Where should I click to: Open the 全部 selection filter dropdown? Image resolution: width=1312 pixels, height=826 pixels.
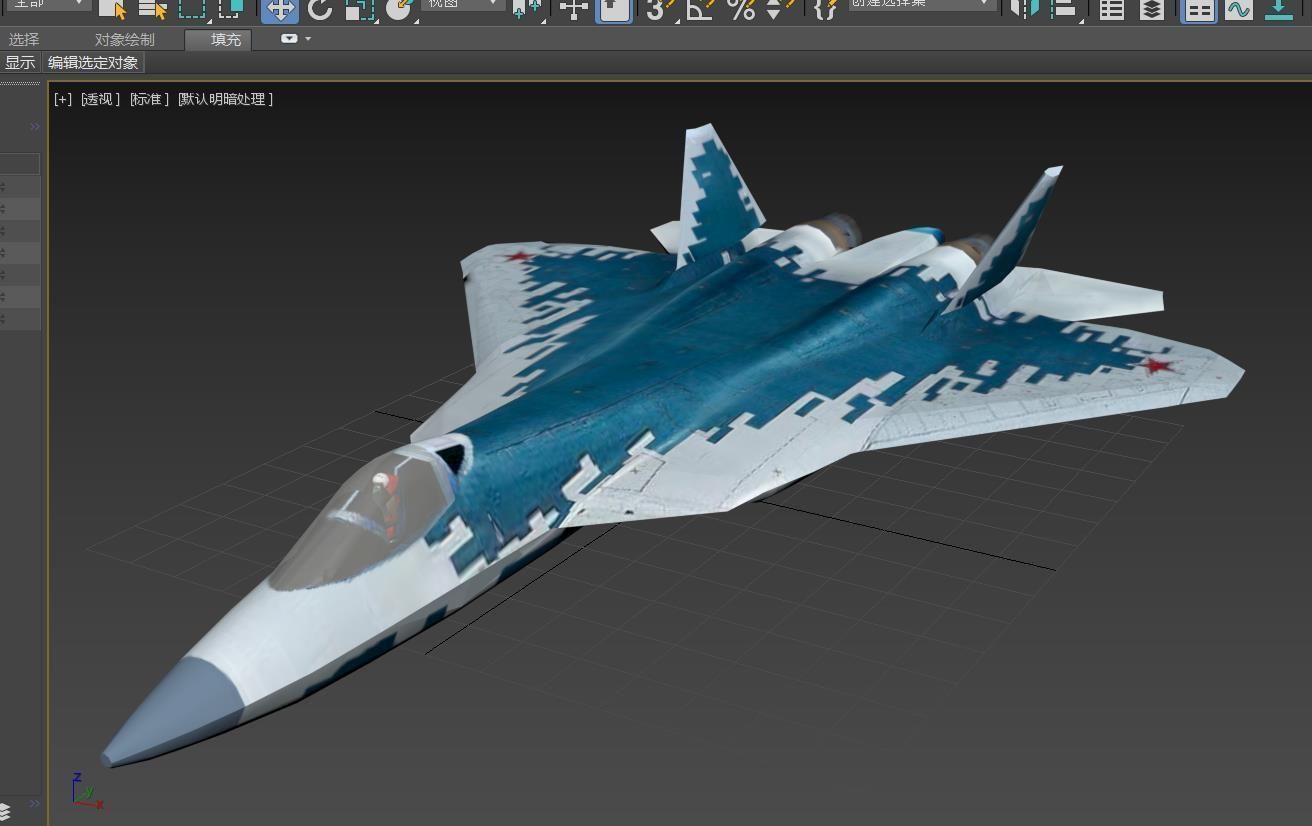coord(45,5)
